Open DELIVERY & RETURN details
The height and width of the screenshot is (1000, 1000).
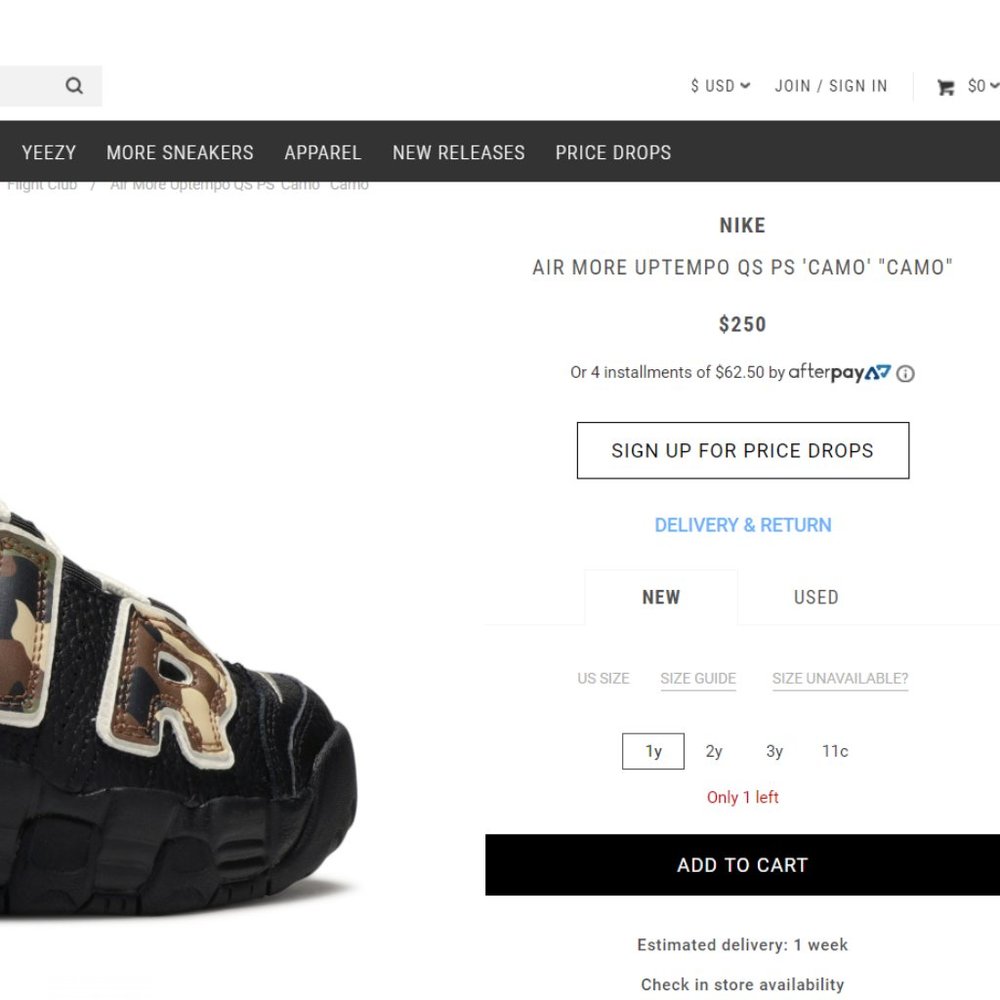tap(742, 524)
